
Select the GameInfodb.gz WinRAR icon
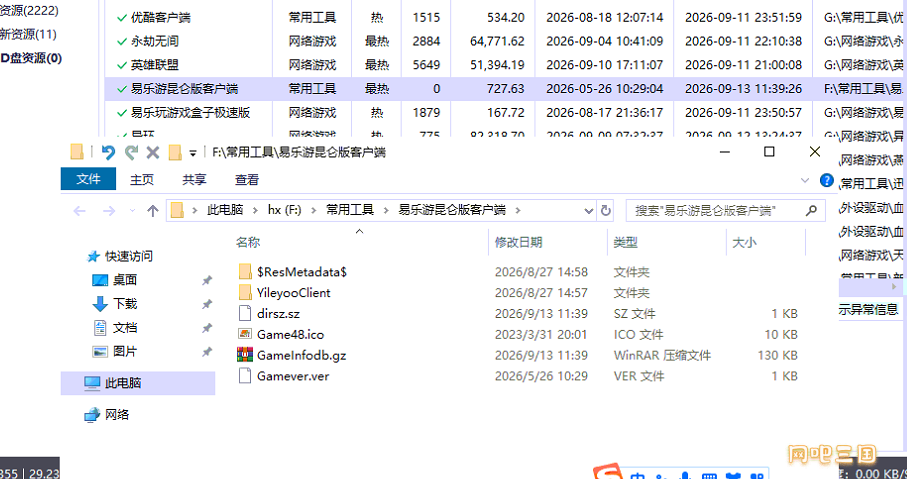coord(245,355)
